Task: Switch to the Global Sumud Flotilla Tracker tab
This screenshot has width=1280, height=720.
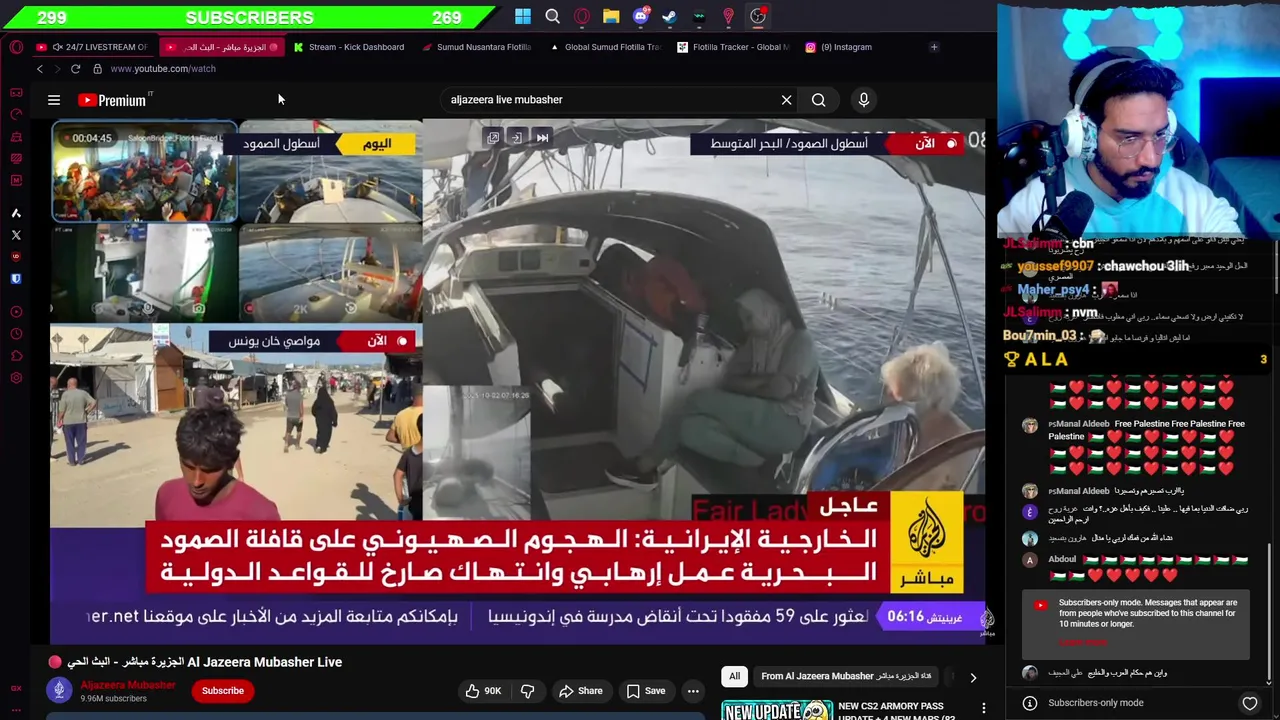Action: [x=606, y=47]
